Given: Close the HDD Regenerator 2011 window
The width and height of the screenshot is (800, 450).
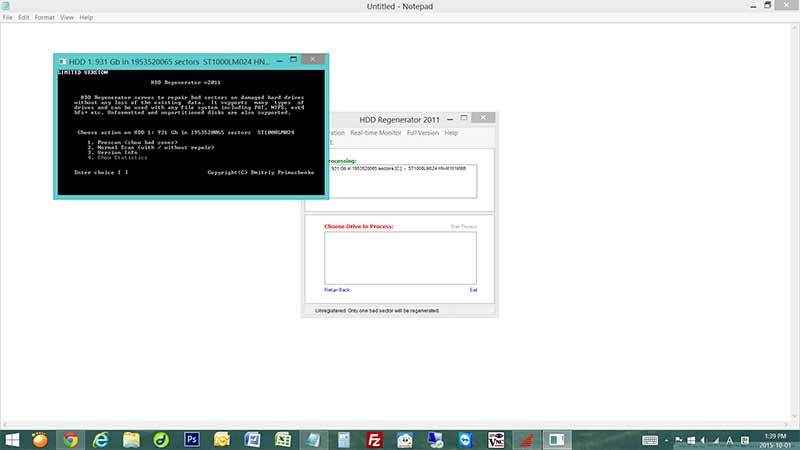Looking at the screenshot, I should [x=483, y=118].
